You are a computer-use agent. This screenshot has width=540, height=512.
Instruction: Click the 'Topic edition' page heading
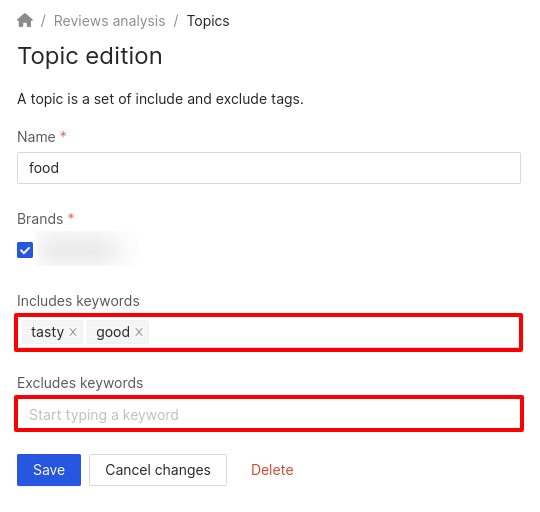pos(90,56)
